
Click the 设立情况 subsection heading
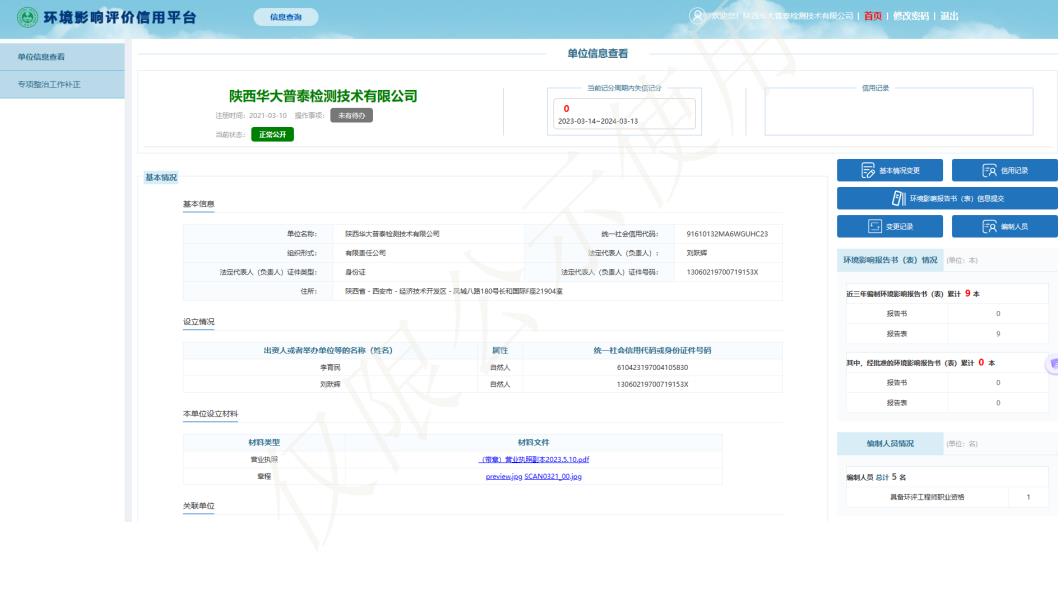coord(198,322)
